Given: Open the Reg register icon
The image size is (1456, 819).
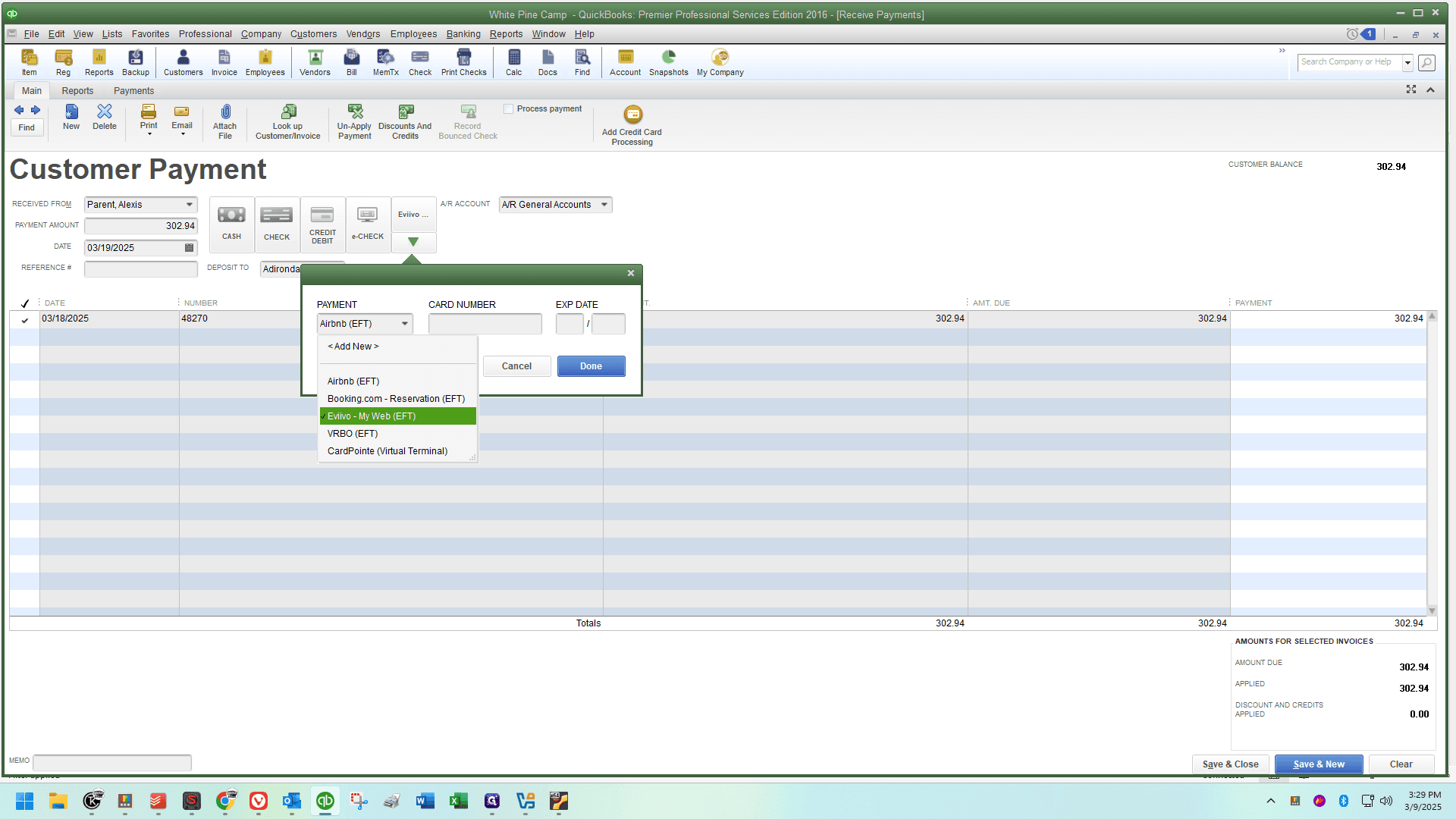Looking at the screenshot, I should tap(63, 62).
